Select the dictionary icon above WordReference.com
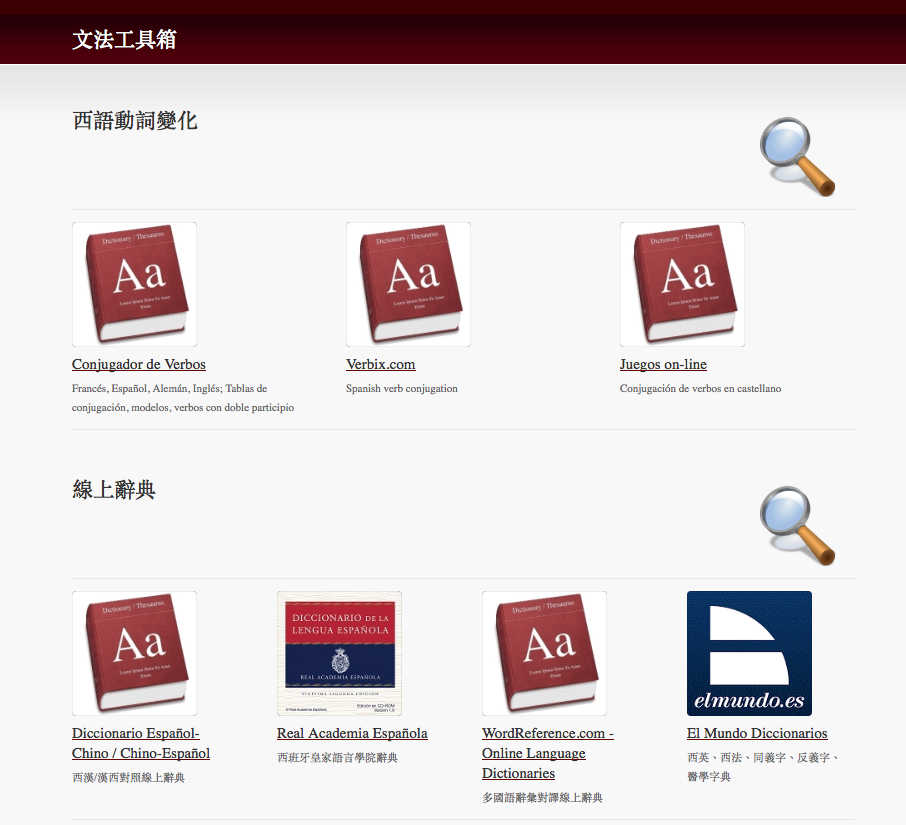The height and width of the screenshot is (825, 906). [544, 653]
